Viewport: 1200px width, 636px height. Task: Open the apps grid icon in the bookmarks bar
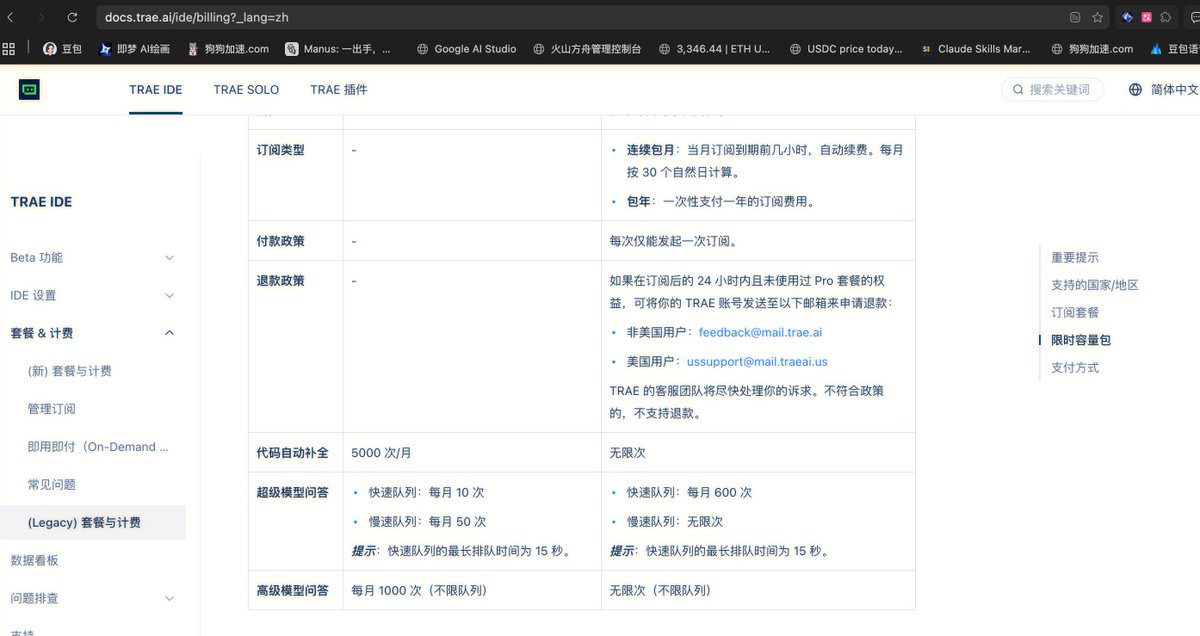tap(9, 48)
